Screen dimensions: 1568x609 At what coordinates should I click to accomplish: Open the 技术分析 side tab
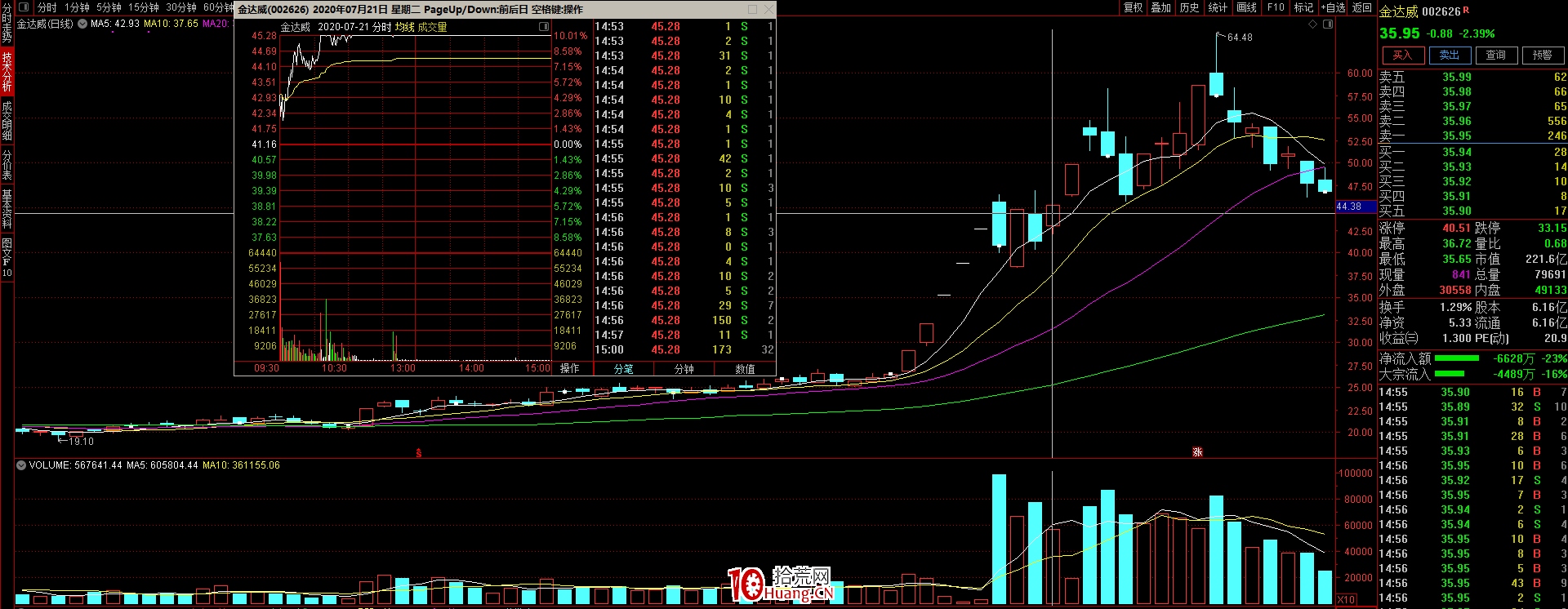[x=7, y=72]
